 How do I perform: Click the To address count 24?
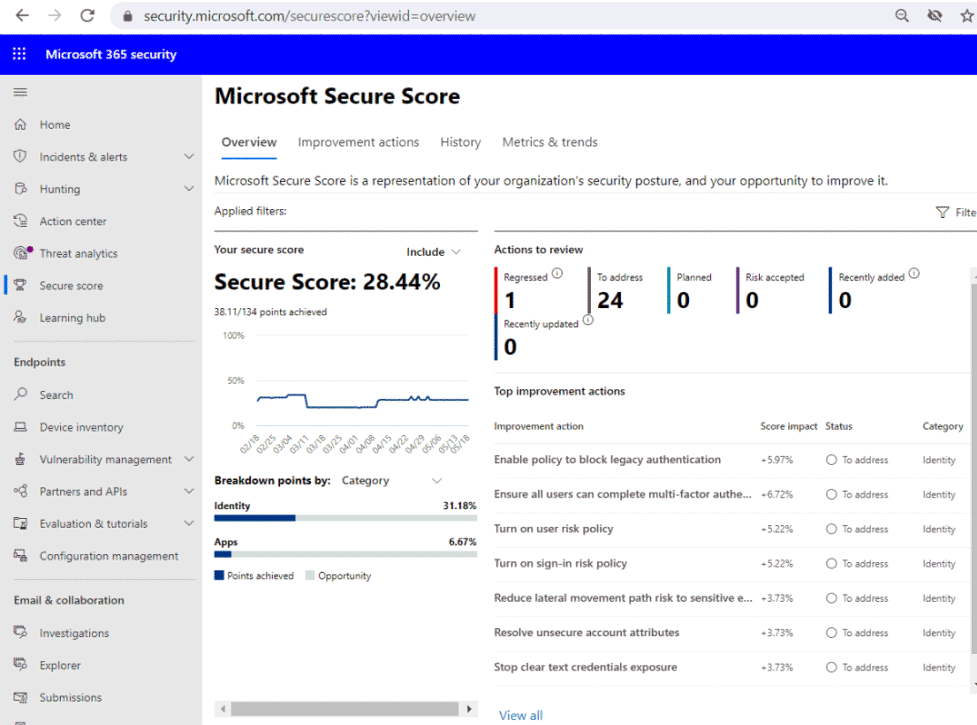610,300
